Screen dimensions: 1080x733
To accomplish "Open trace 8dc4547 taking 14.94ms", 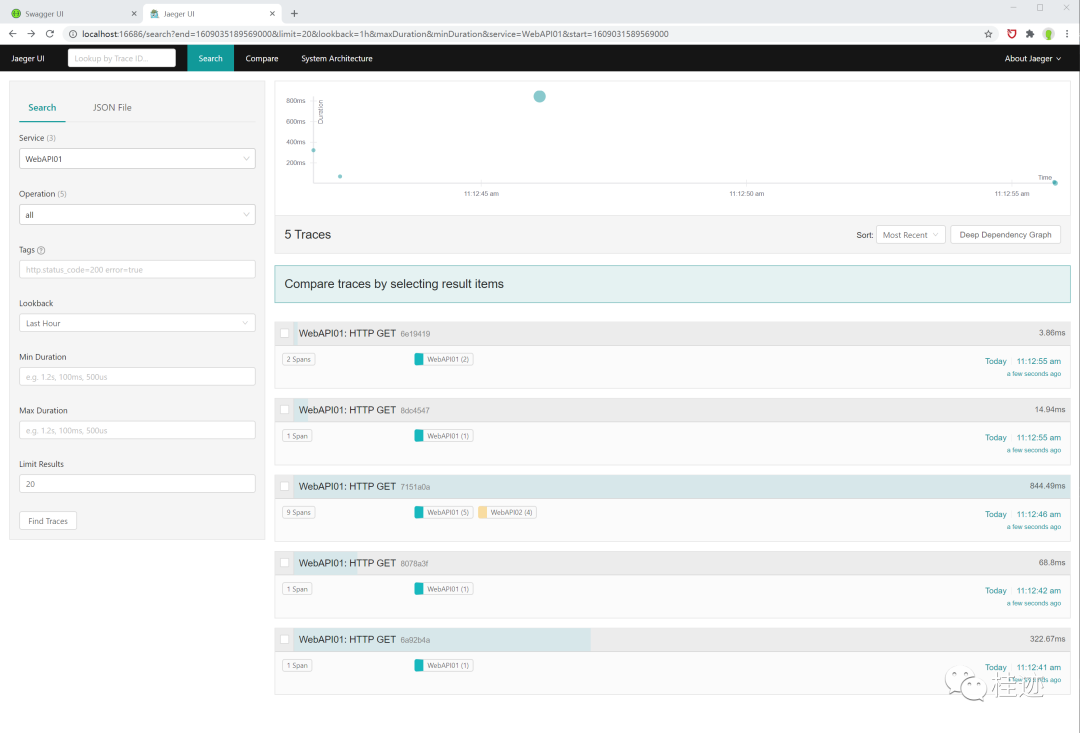I will [672, 410].
